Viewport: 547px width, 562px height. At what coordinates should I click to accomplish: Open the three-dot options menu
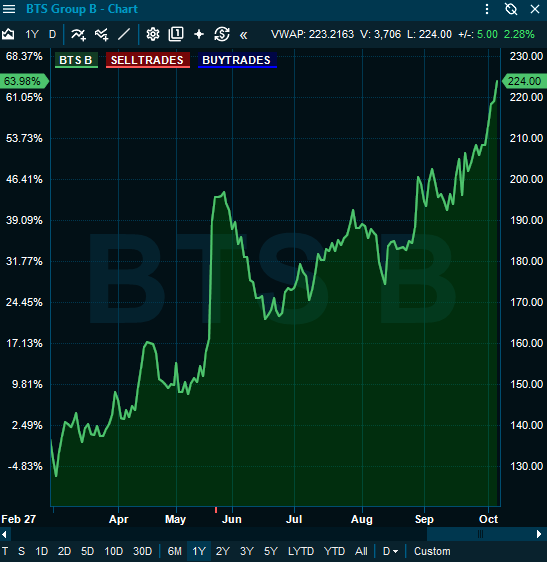click(x=487, y=9)
